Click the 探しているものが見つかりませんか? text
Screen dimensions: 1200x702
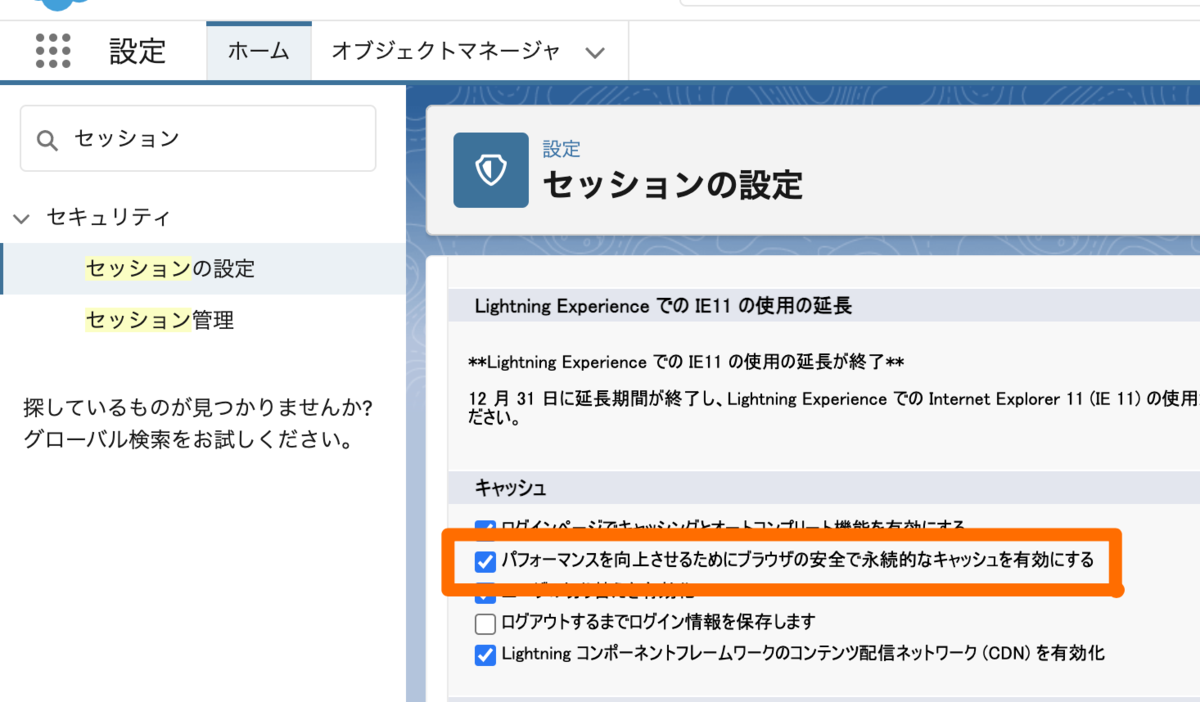pos(198,408)
